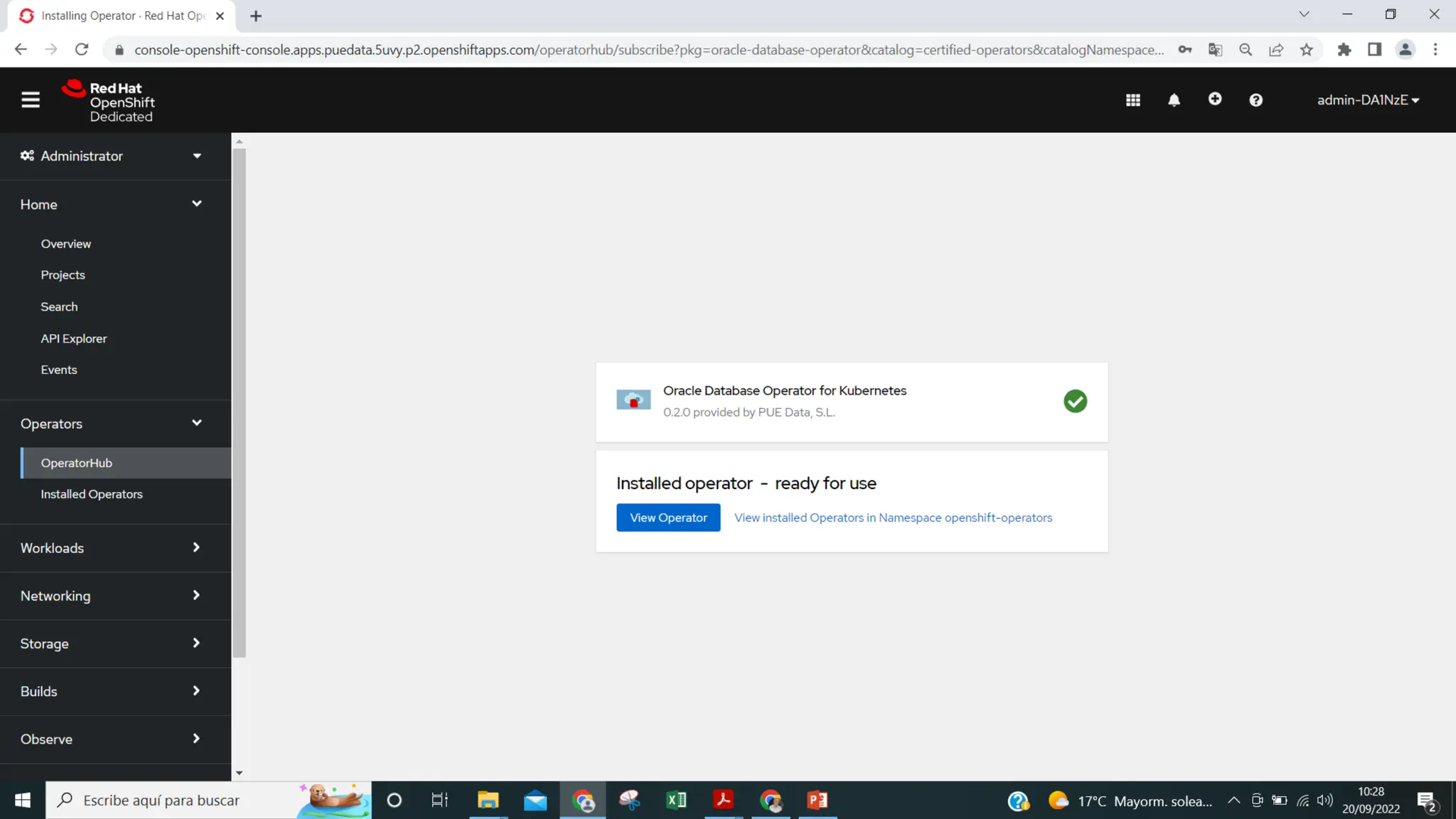Viewport: 1456px width, 819px height.
Task: Click the plus import icon in header
Action: click(1215, 100)
